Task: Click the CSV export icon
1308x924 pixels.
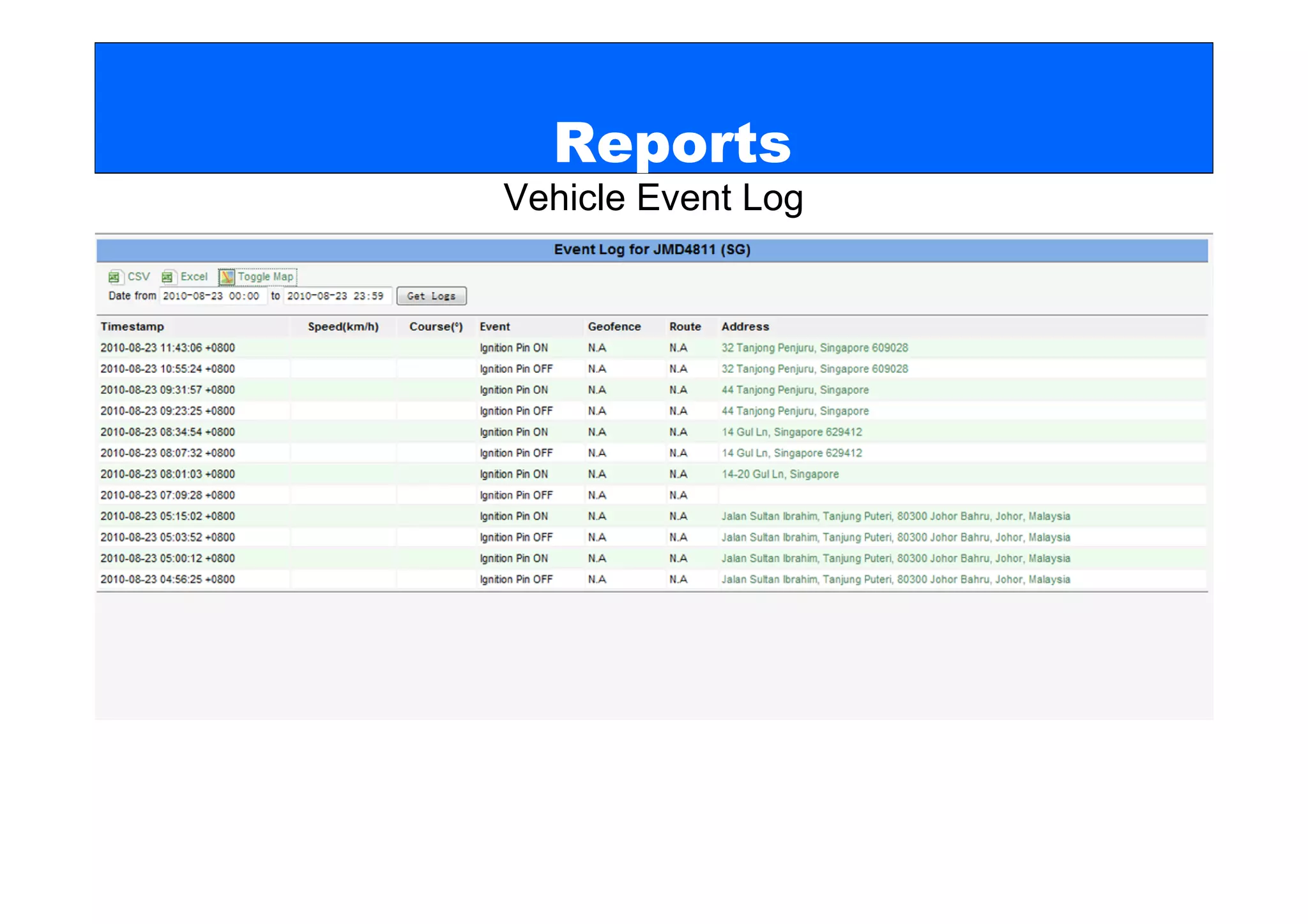Action: (x=114, y=276)
